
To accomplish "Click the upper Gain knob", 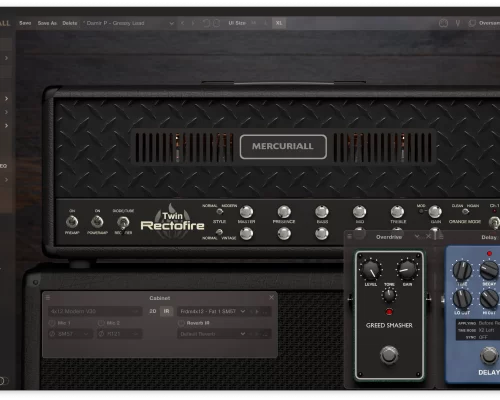I will tap(435, 212).
